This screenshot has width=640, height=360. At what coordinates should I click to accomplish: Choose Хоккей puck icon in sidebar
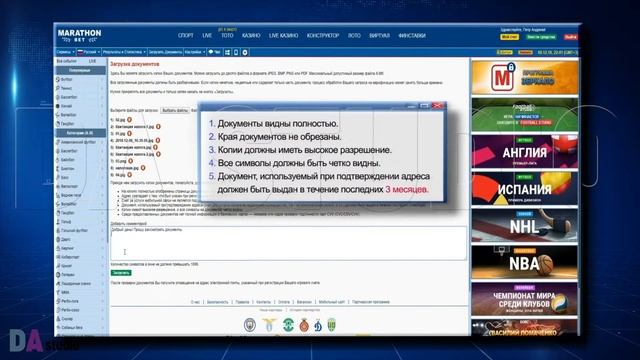coord(58,106)
